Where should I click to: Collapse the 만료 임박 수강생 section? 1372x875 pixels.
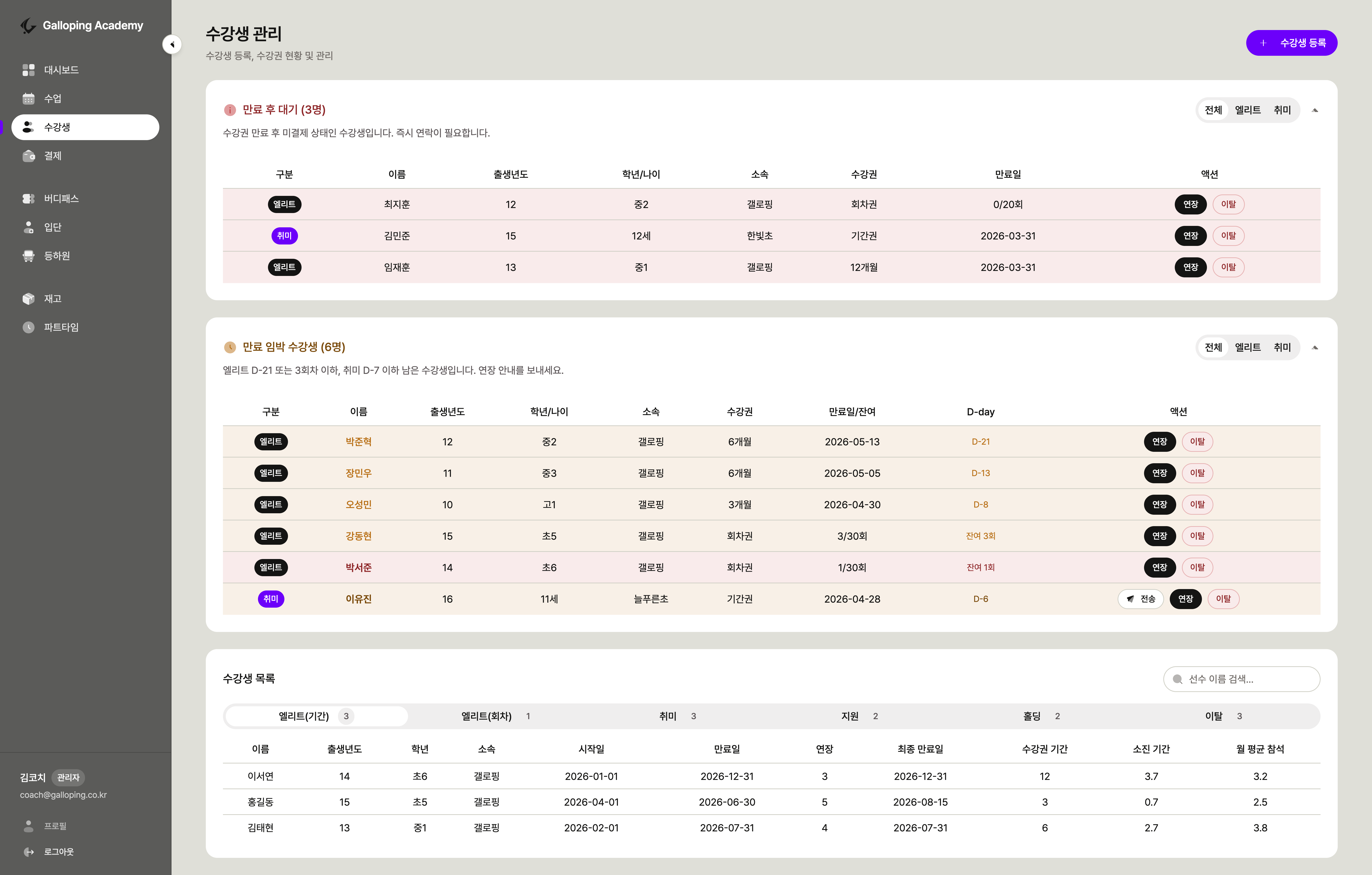pos(1315,347)
